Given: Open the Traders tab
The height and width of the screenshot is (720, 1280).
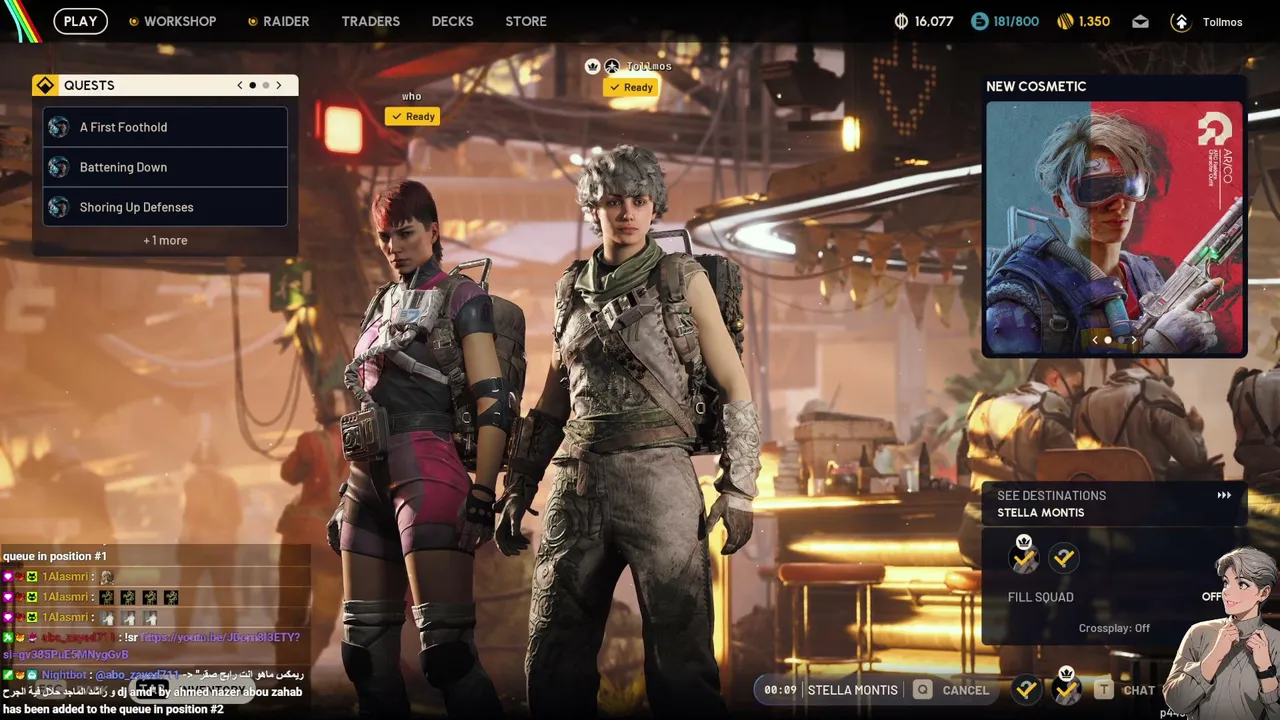Looking at the screenshot, I should click(x=370, y=21).
